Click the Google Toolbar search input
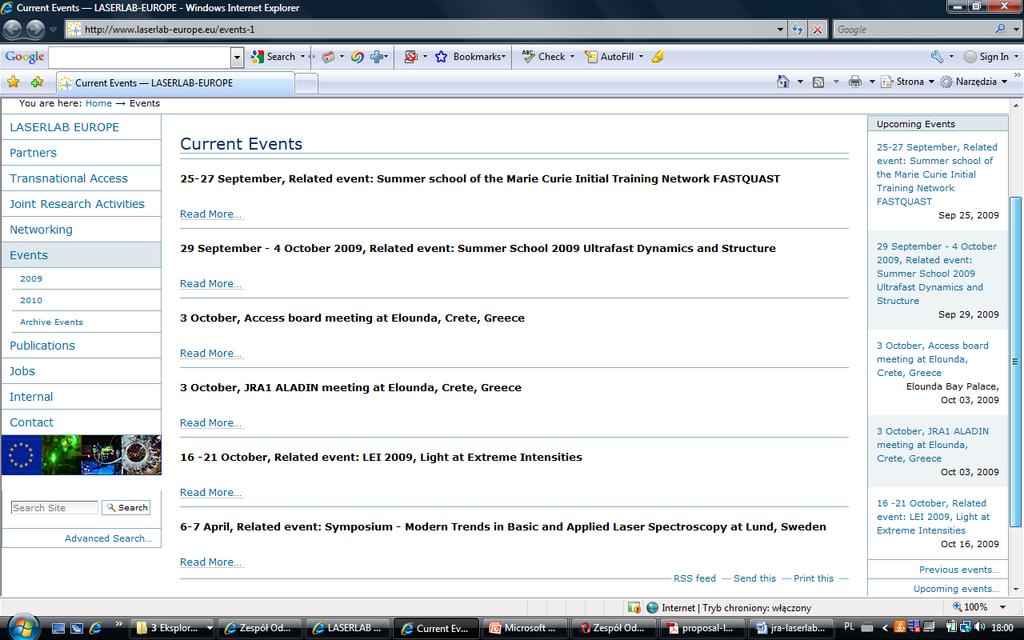 pos(140,57)
